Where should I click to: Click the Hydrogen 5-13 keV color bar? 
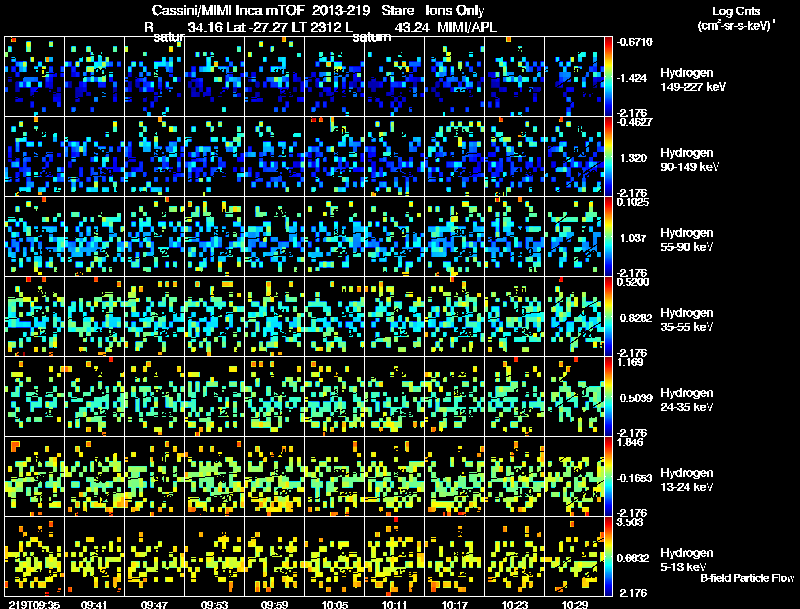[x=608, y=556]
